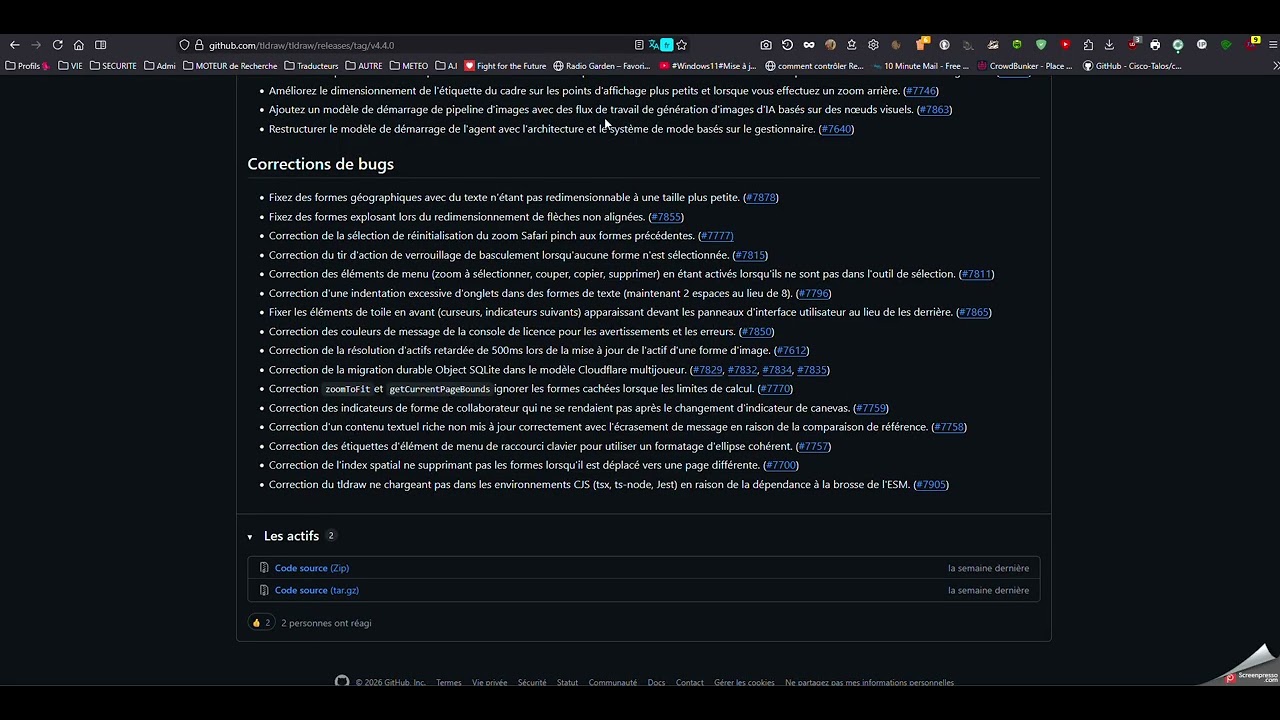Open pull request #7855 link
This screenshot has height=720, width=1280.
point(666,217)
